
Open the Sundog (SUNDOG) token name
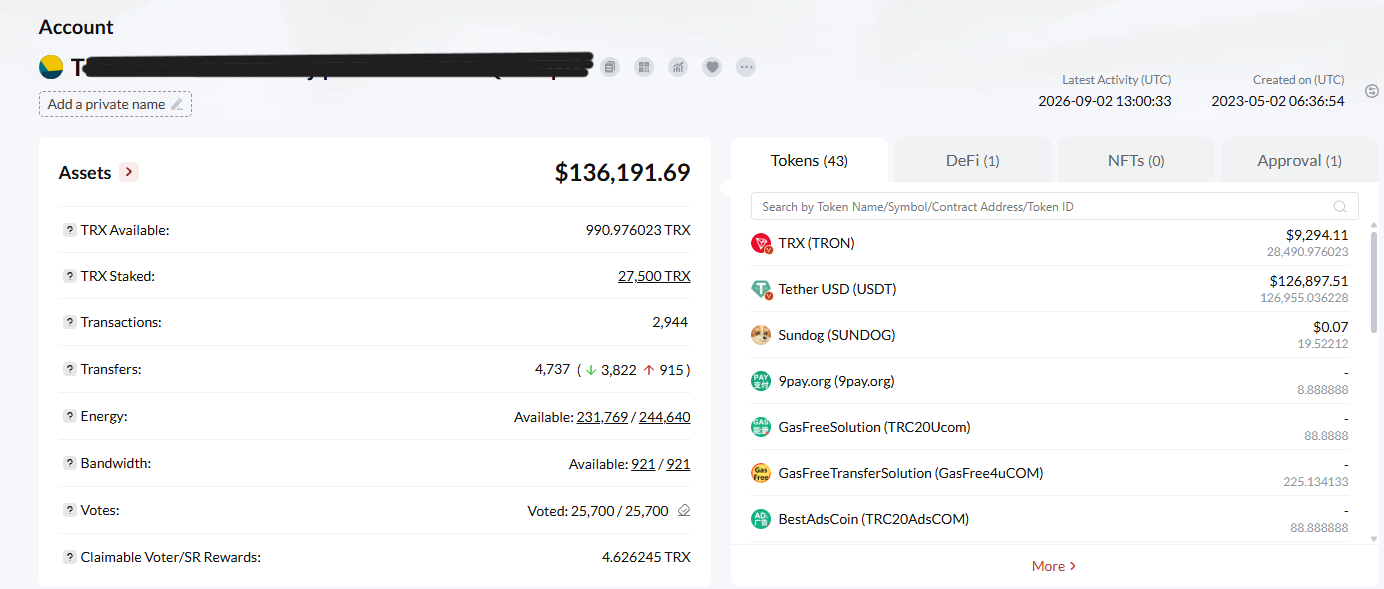coord(836,335)
